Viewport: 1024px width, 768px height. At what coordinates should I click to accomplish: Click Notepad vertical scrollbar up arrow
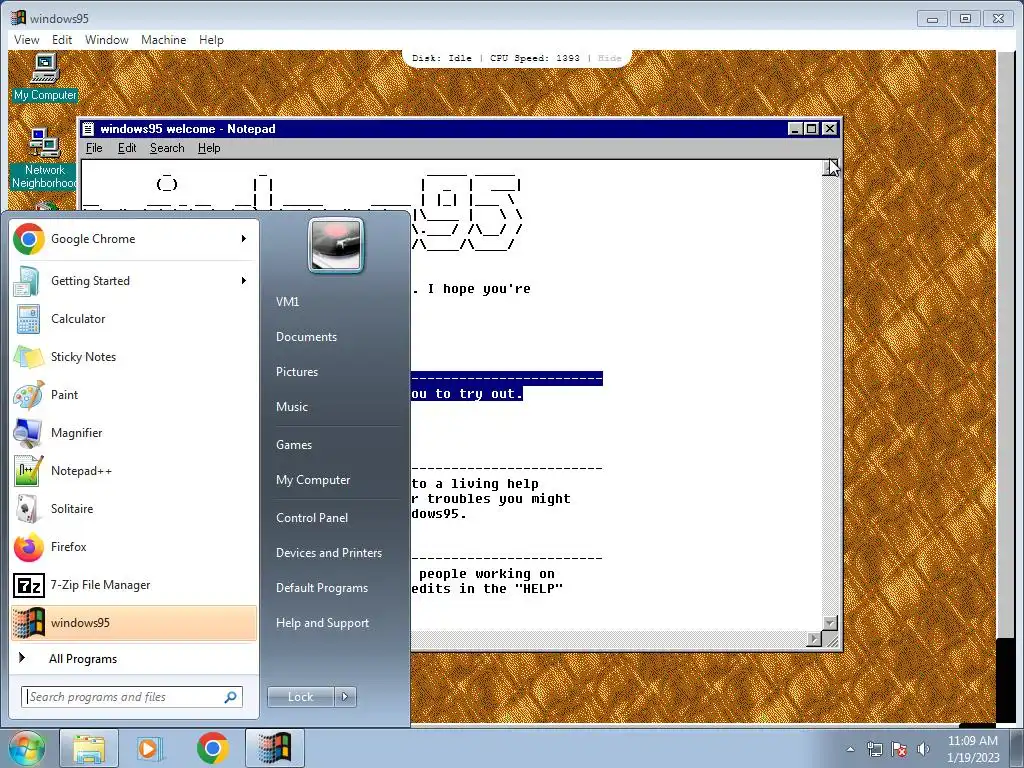829,168
